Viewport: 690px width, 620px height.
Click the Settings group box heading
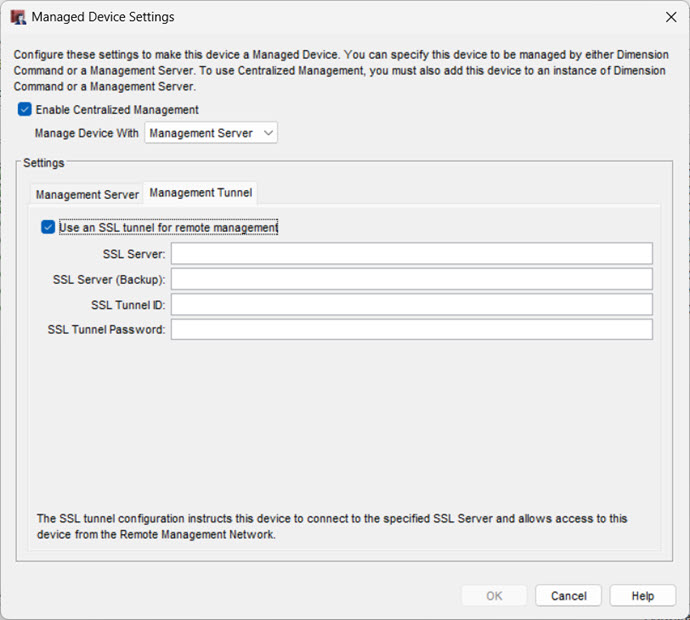click(x=44, y=162)
